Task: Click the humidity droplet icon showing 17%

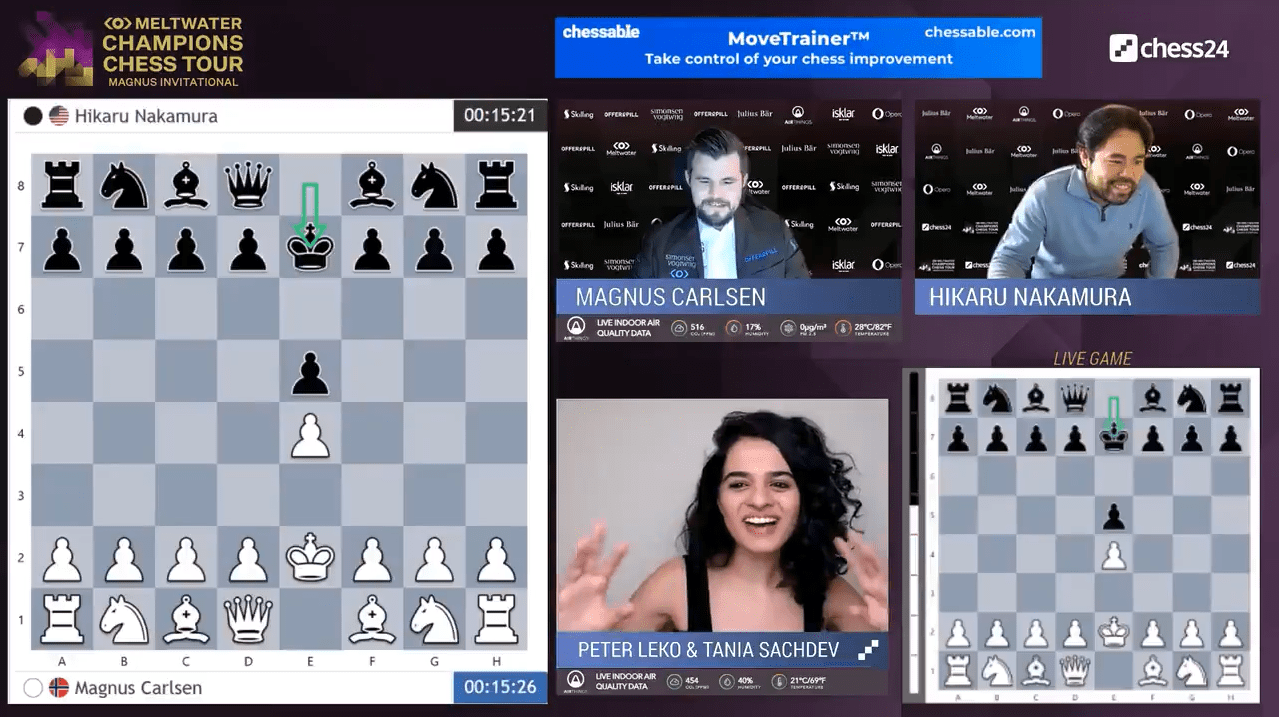Action: [x=733, y=327]
